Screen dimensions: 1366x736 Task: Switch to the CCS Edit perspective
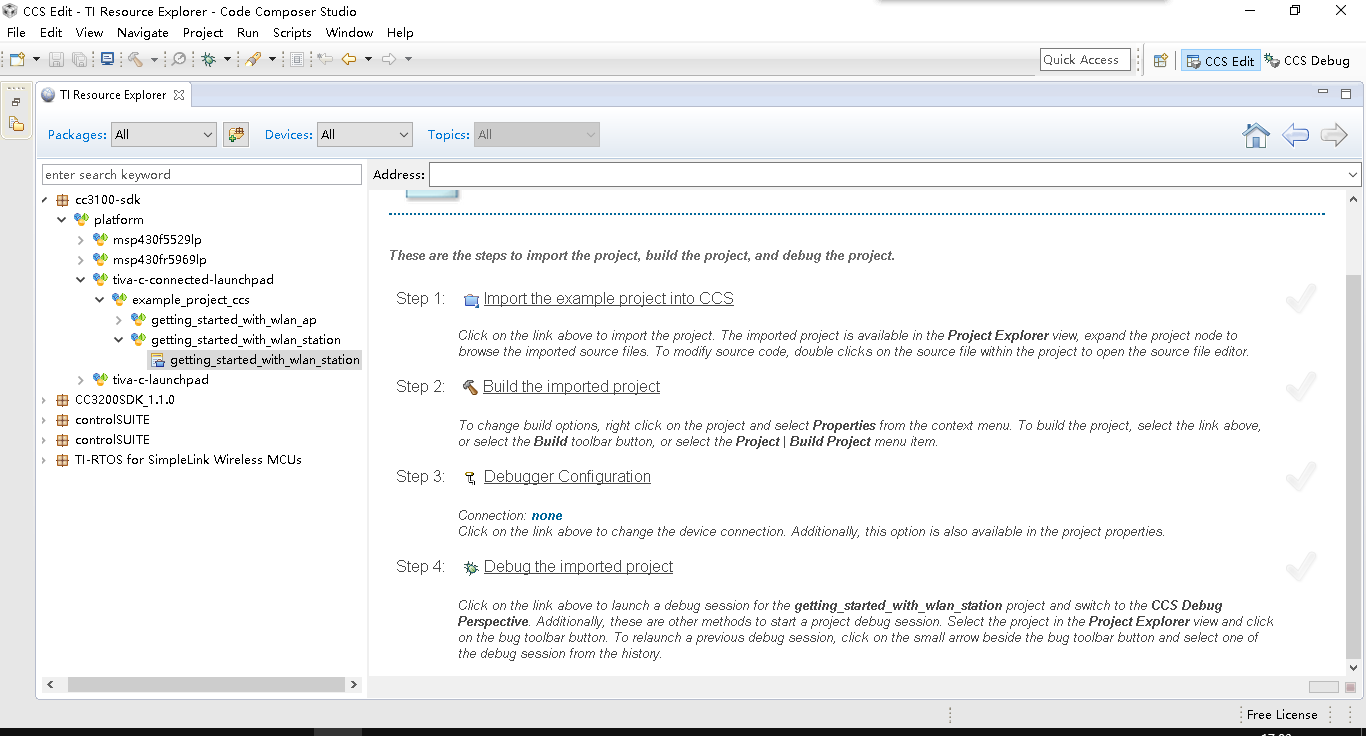(1220, 60)
